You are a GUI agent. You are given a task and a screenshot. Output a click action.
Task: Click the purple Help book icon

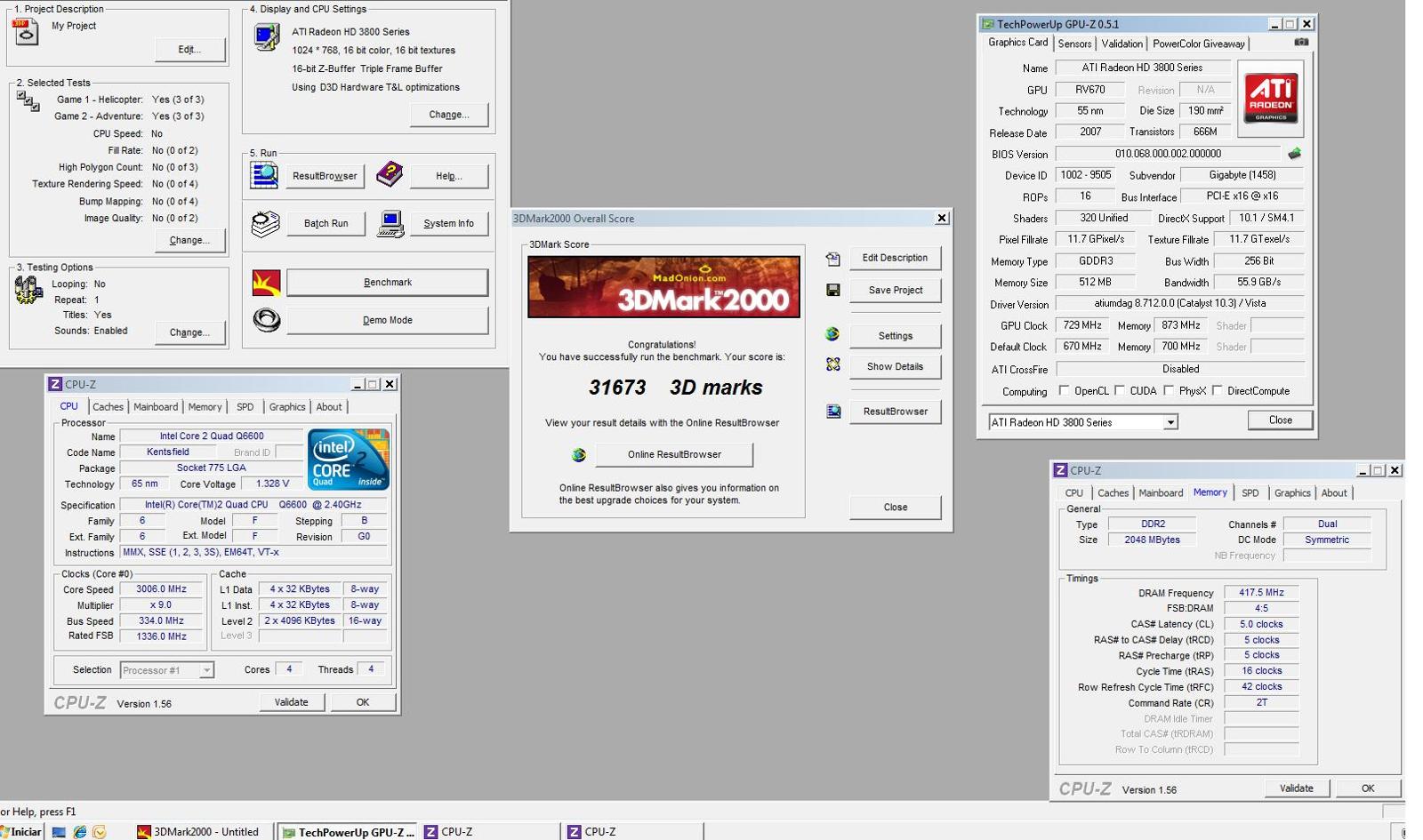pyautogui.click(x=389, y=174)
